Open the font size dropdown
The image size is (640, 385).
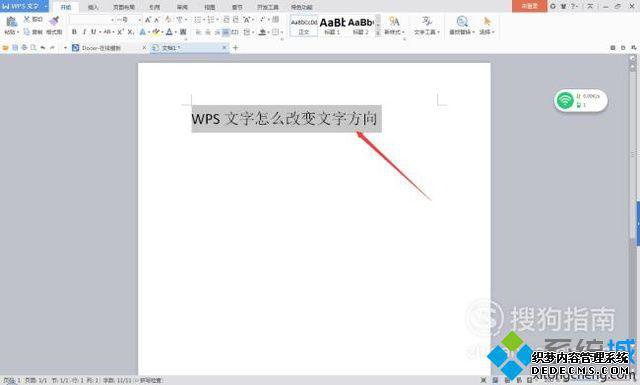tap(140, 20)
